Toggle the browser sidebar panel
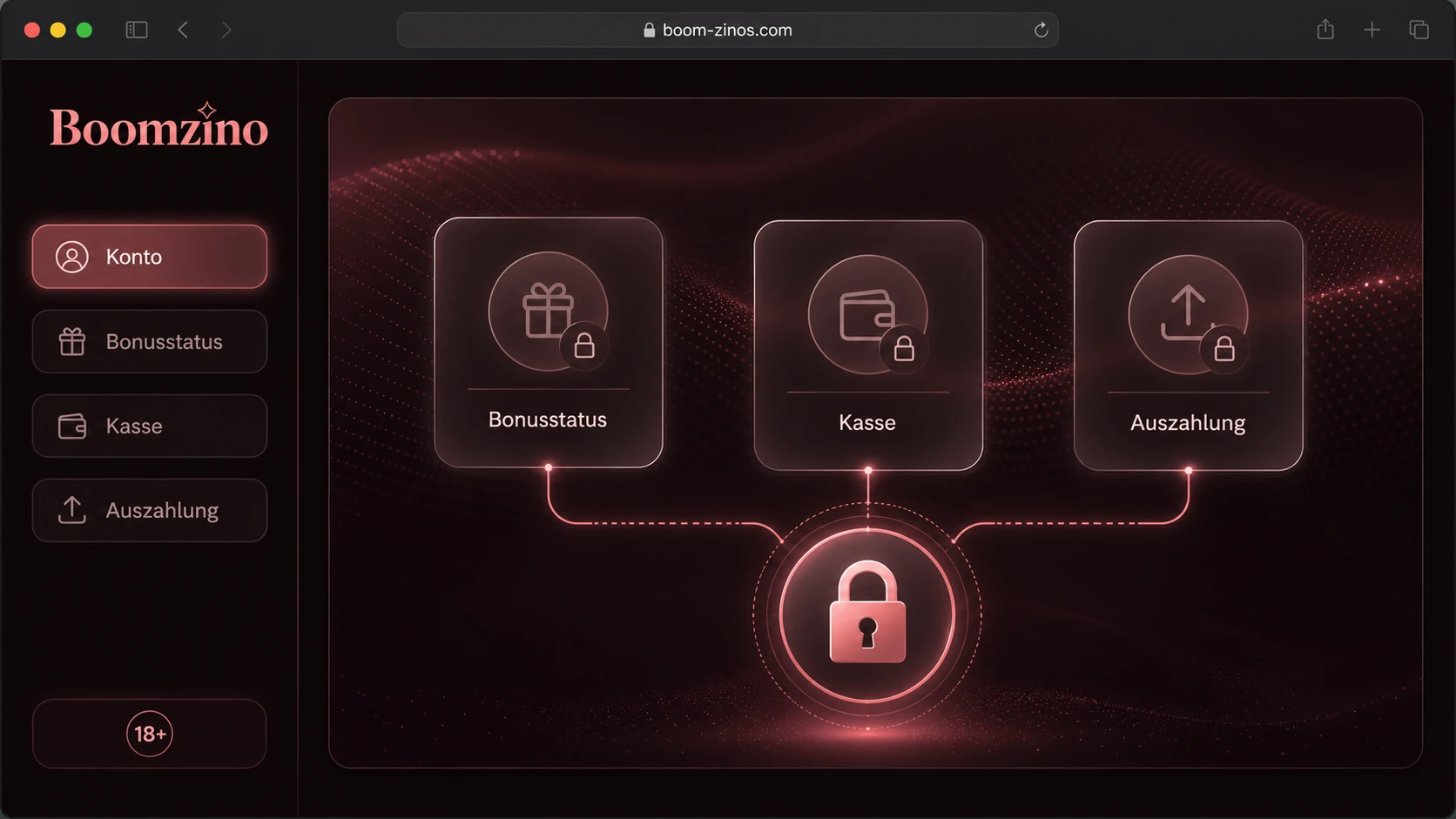 pos(137,30)
